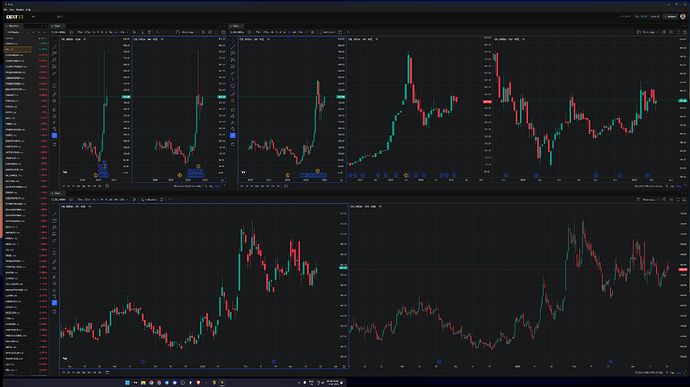Click compare/add symbol plus icon in bottom chart toolbar
Screen dimensions: 690x387
point(71,199)
